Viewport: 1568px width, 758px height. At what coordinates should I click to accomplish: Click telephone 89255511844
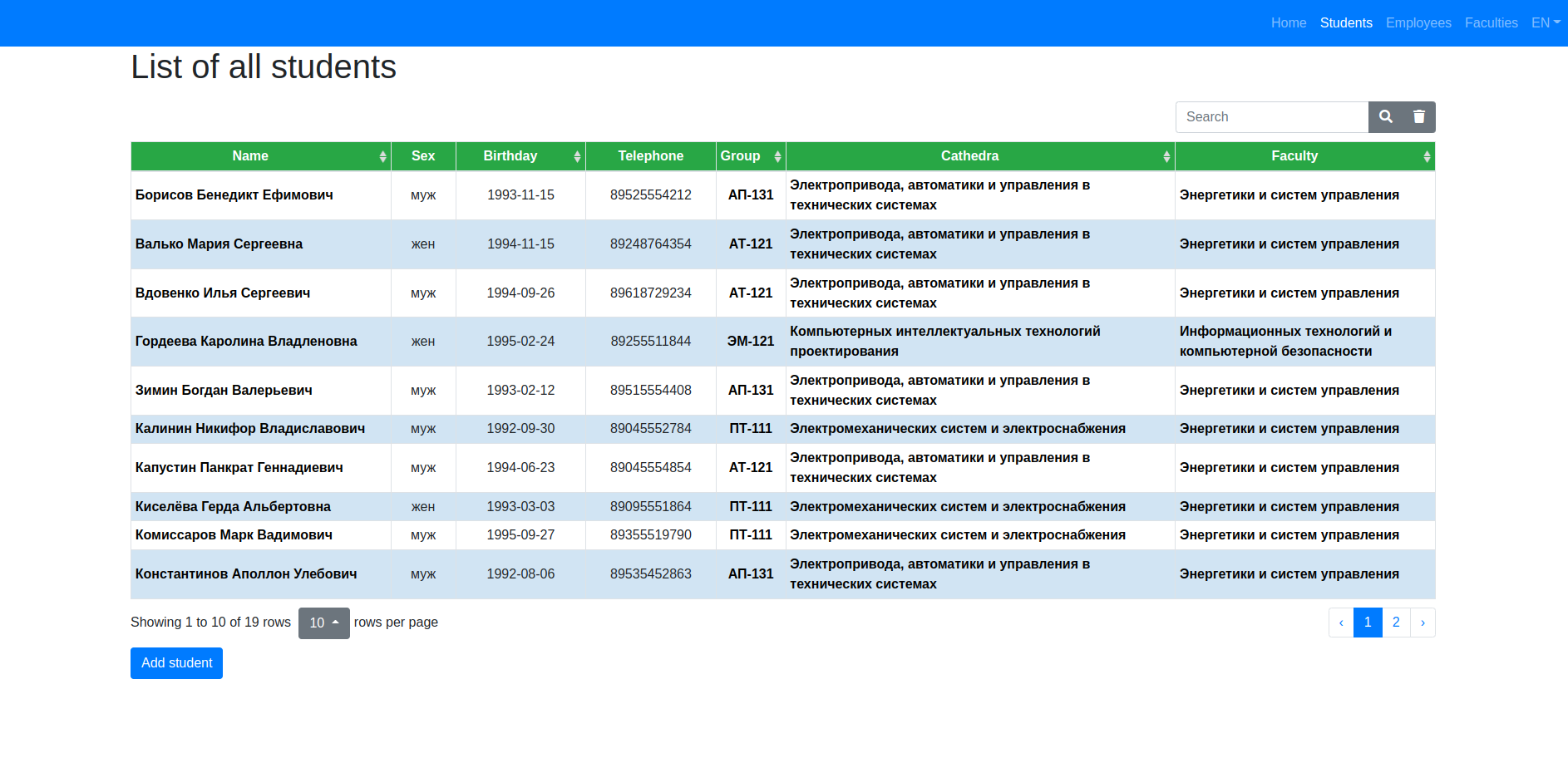(651, 342)
